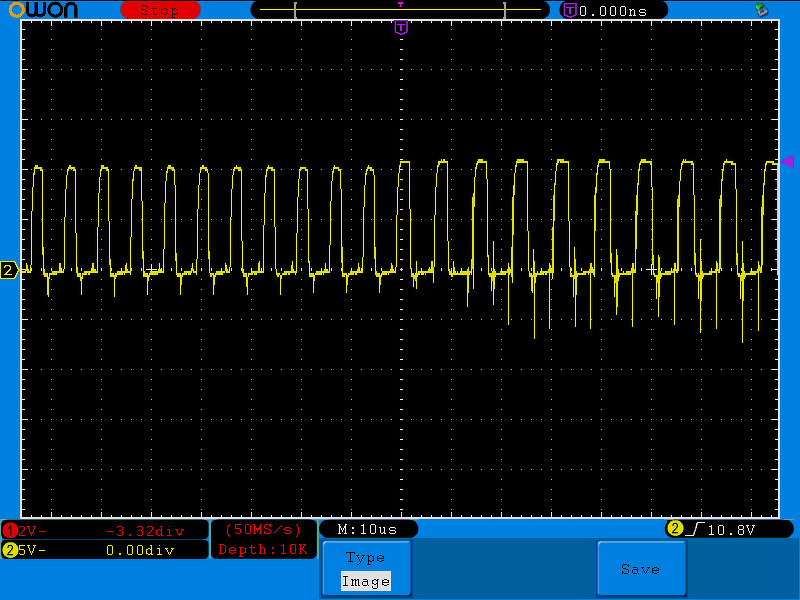Click the channel 1 2V scale readout
Image resolution: width=800 pixels, height=600 pixels.
point(32,531)
